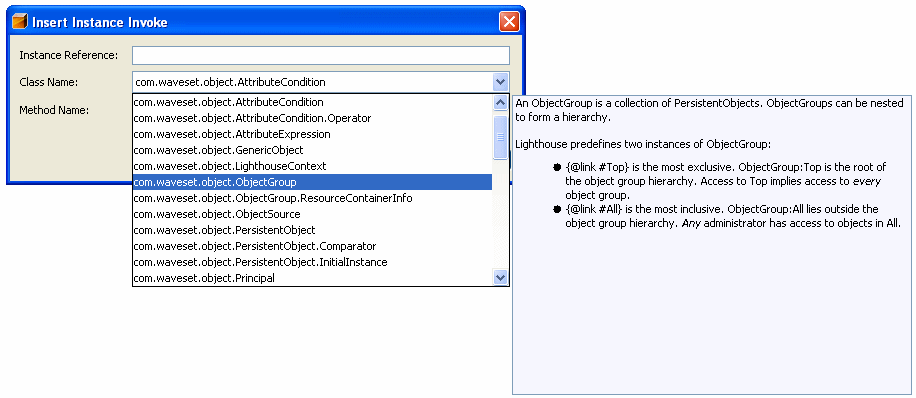The image size is (916, 398).
Task: Click the list scrollbar down arrow
Action: (x=501, y=277)
